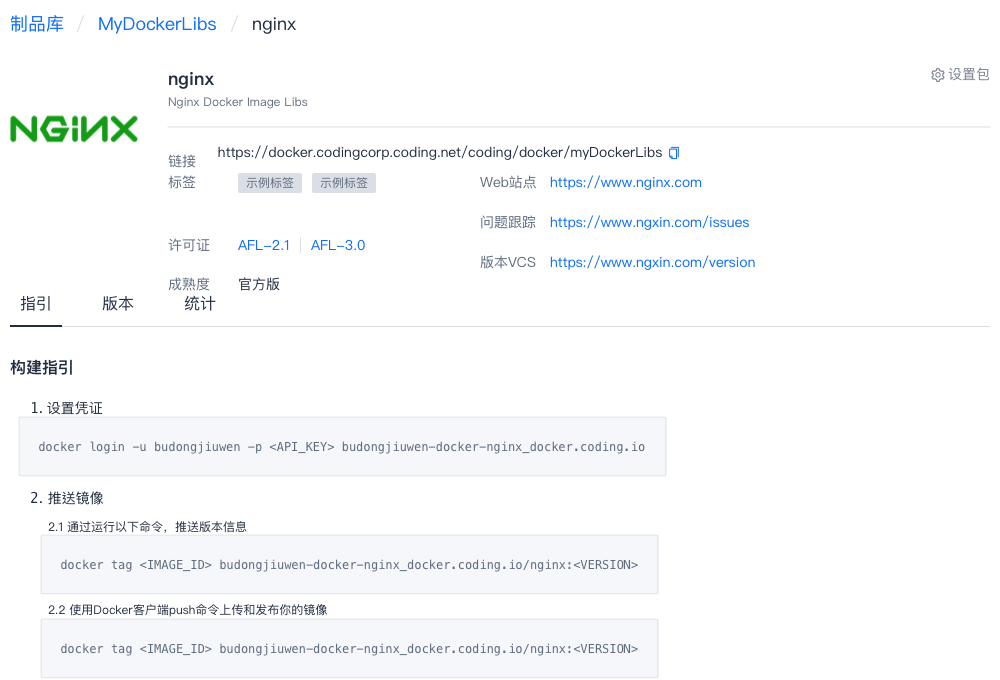Open MyDockerLibs breadcrumb link
Screen dimensions: 1000x680
click(157, 24)
